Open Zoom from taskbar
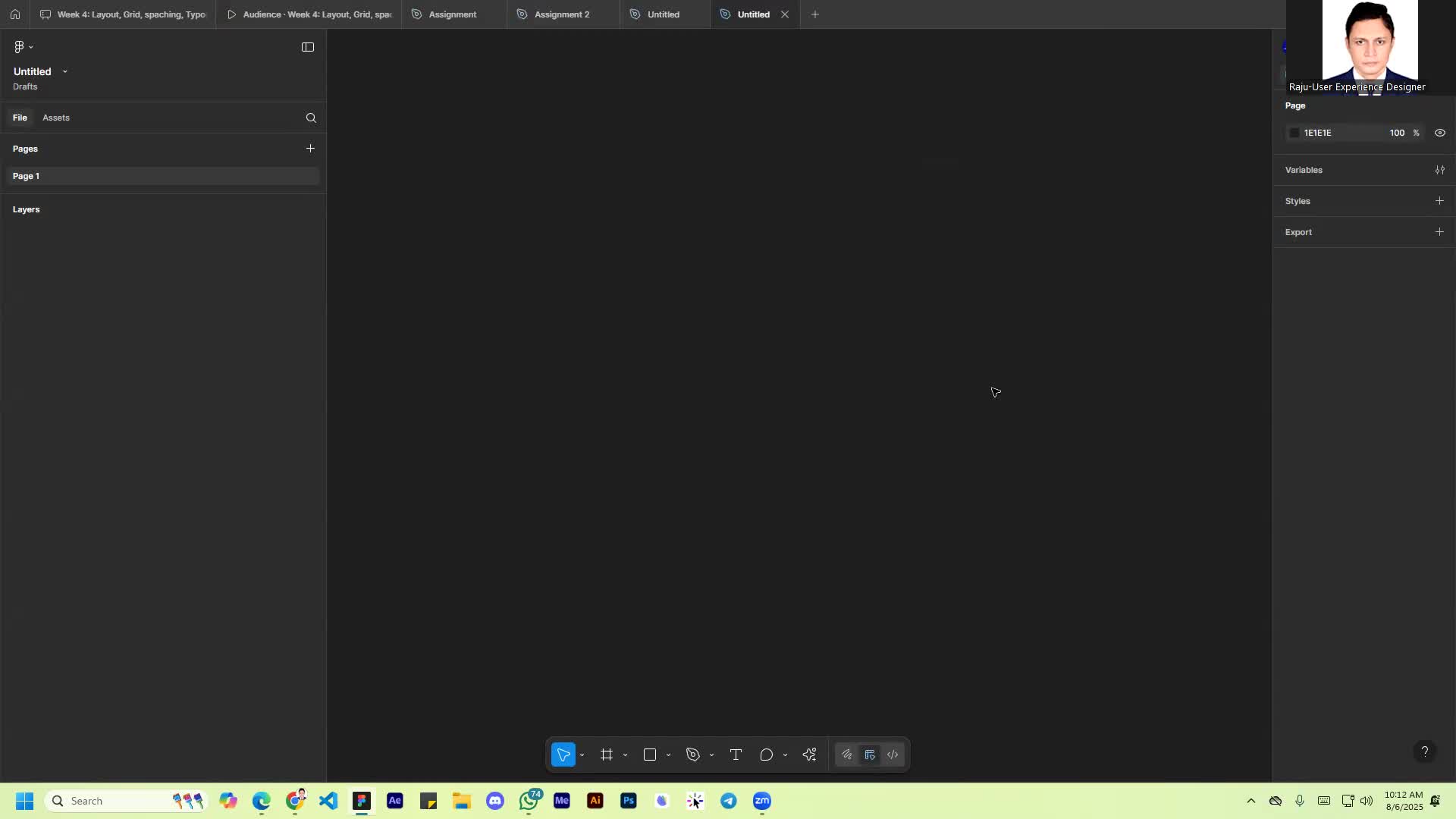This screenshot has width=1456, height=819. (762, 801)
